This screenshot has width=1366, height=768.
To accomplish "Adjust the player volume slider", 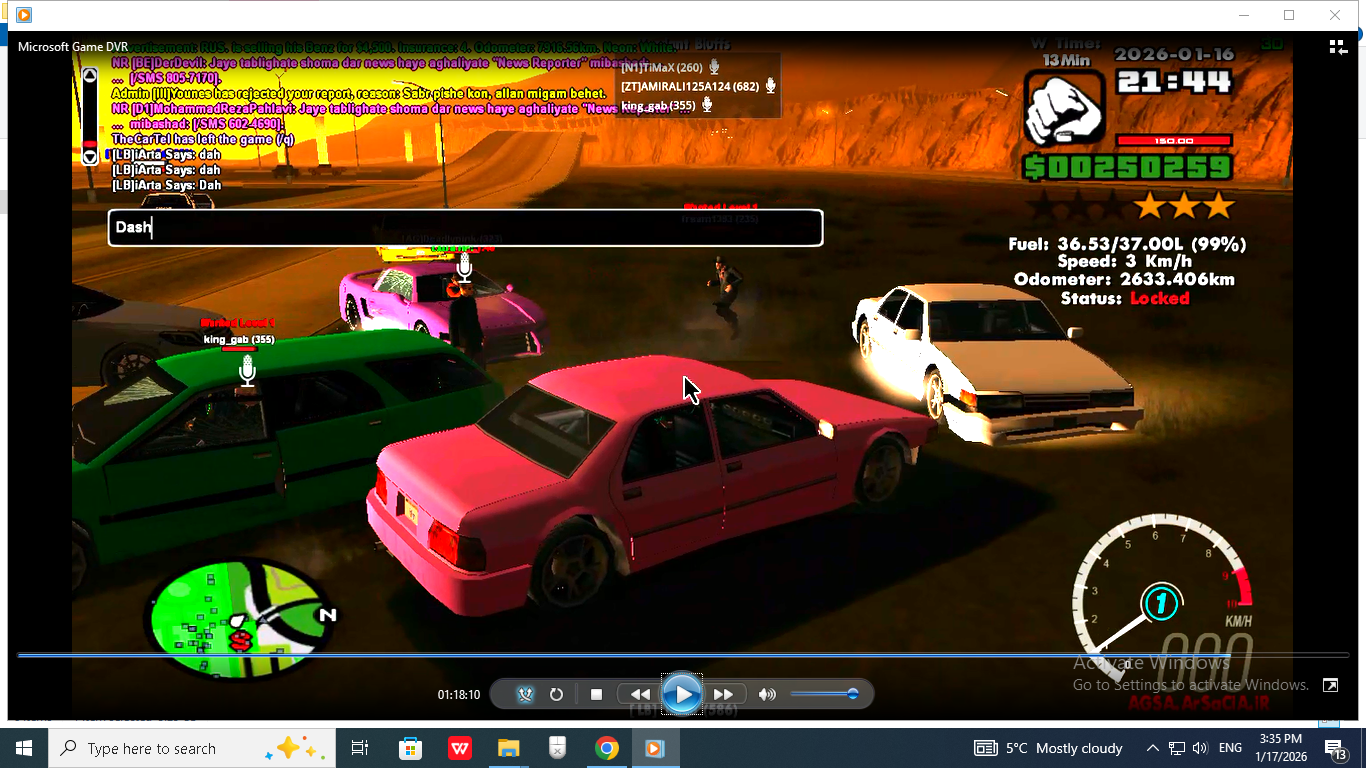I will coord(825,694).
